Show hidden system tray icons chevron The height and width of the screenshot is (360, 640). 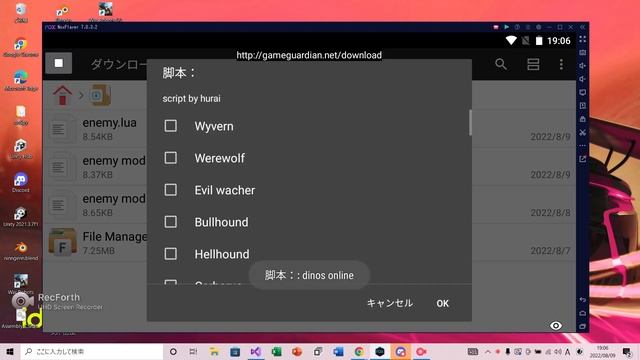[x=487, y=351]
